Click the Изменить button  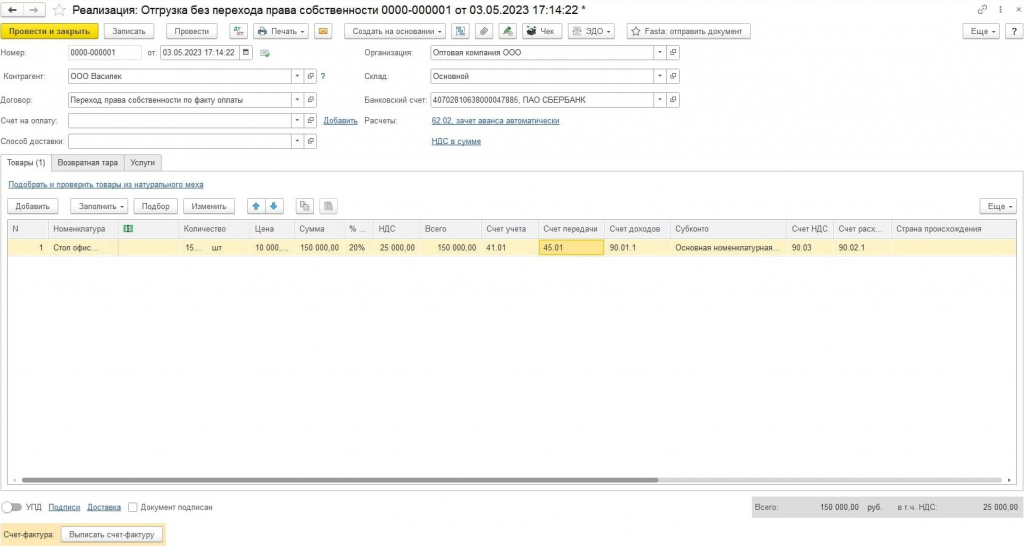point(209,206)
